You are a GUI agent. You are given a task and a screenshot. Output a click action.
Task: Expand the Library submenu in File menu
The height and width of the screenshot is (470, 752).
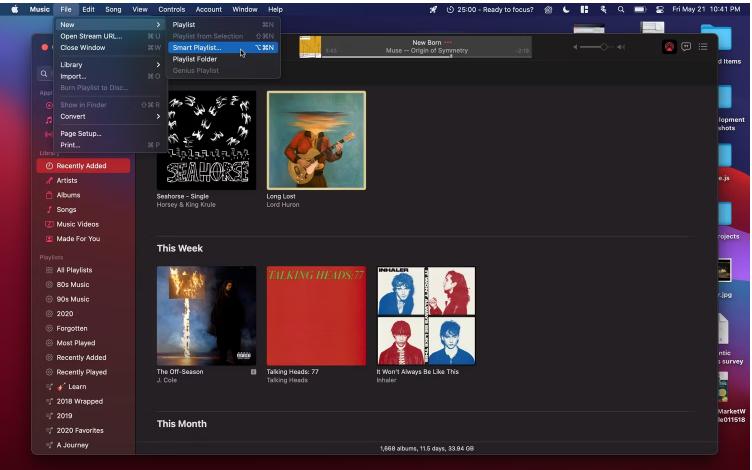click(110, 65)
